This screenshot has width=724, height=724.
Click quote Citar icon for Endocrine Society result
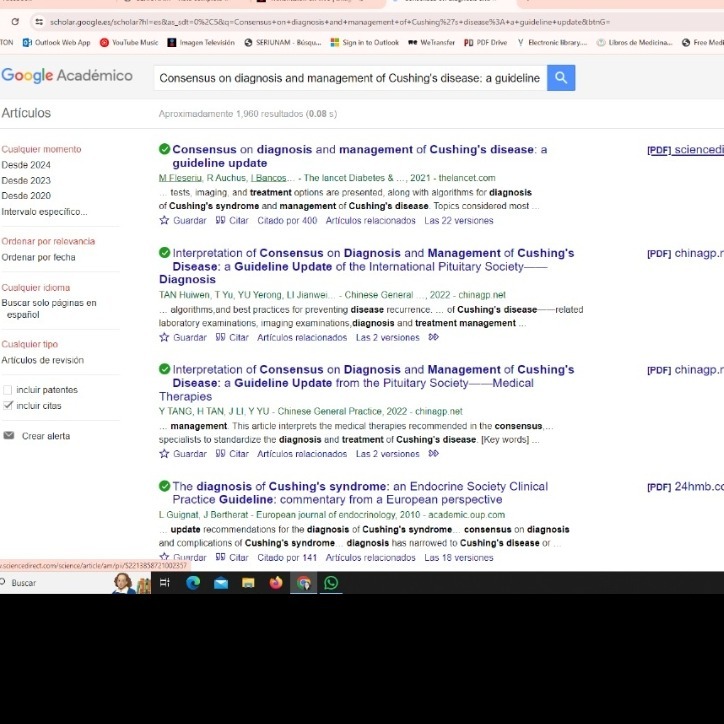pyautogui.click(x=220, y=557)
